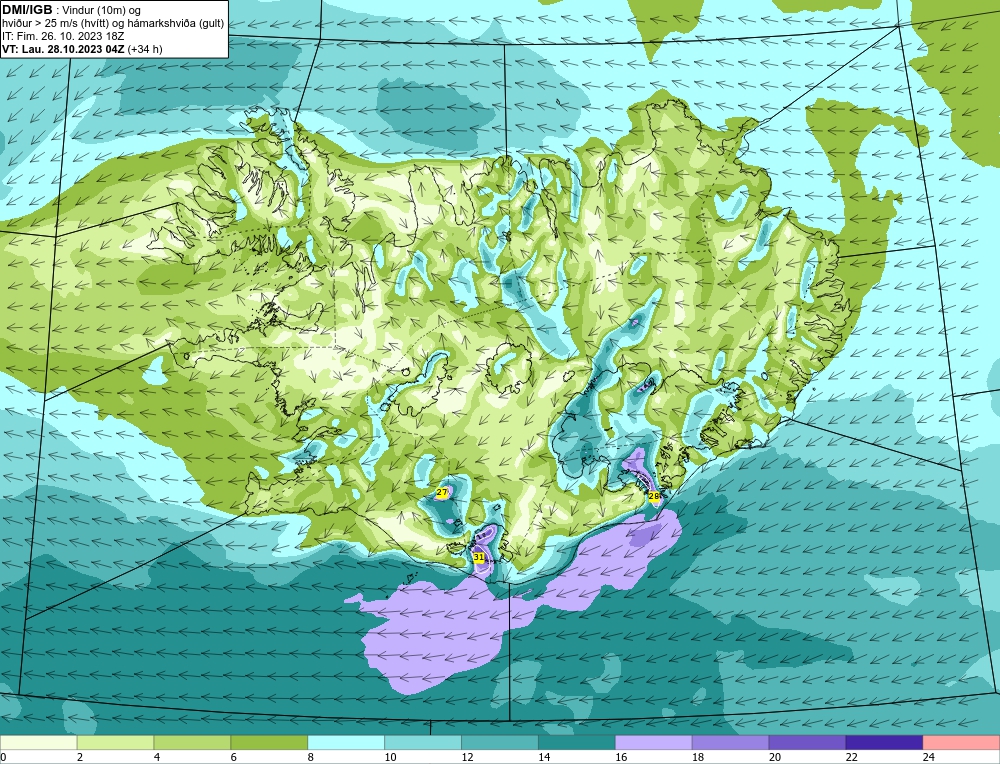The height and width of the screenshot is (764, 1000).
Task: Click the 20–22 m/s violet legend swatch
Action: 807,742
